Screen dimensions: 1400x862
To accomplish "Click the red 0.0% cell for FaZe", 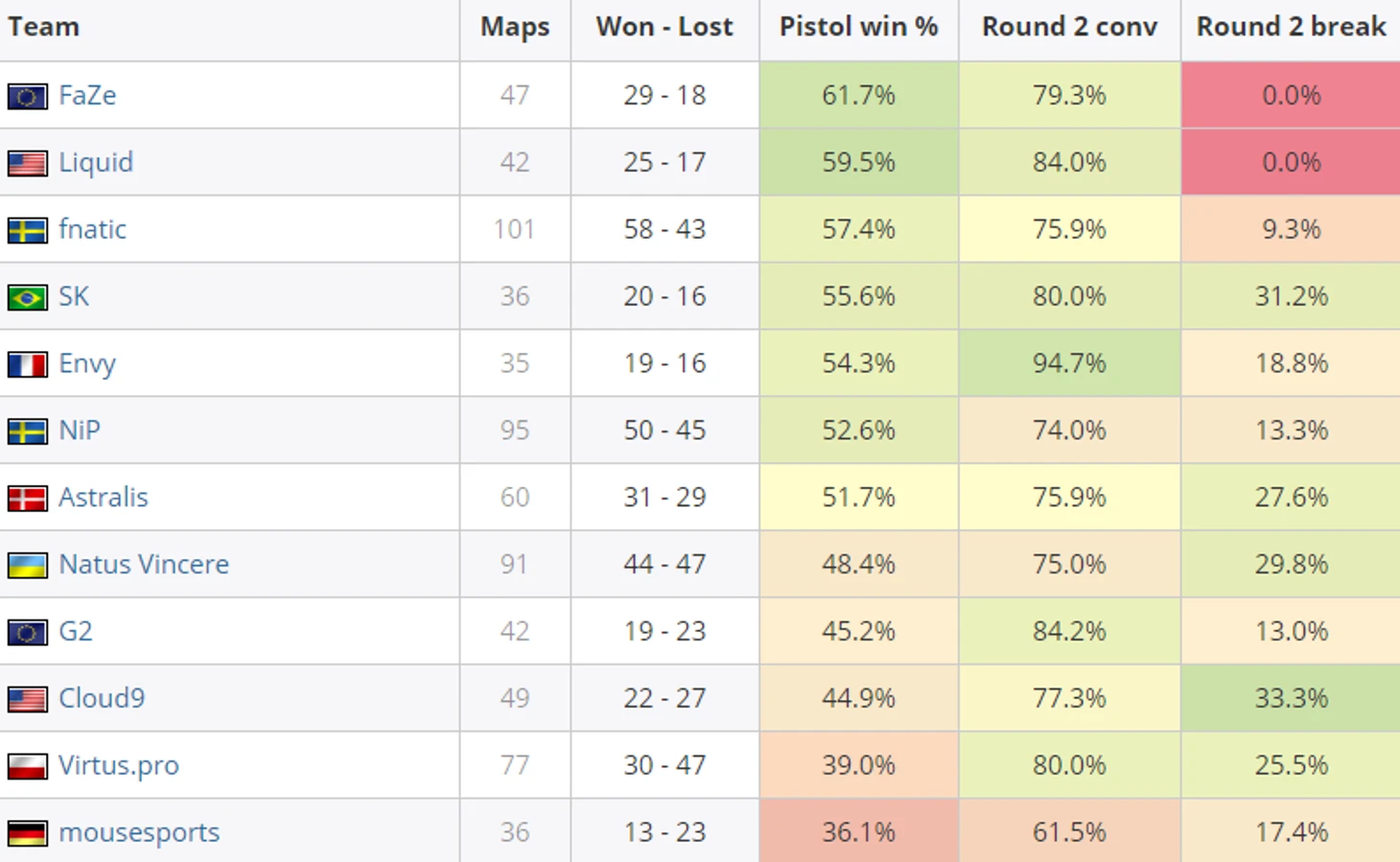I will [x=1291, y=95].
